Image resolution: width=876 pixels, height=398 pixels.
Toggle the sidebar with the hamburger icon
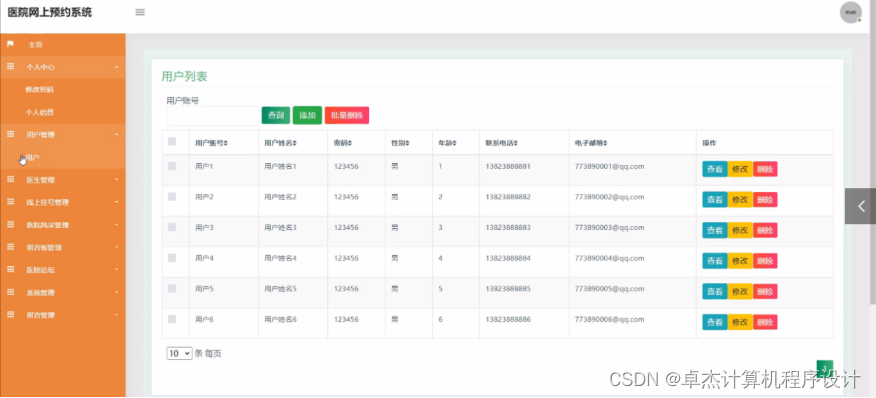coord(140,12)
